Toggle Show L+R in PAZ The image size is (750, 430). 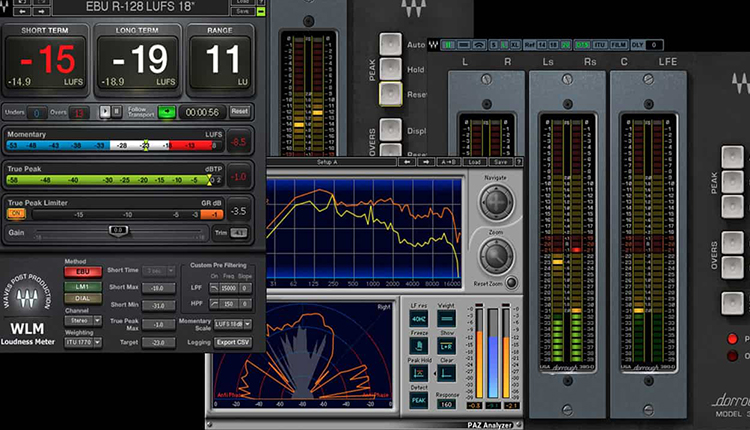click(x=446, y=346)
